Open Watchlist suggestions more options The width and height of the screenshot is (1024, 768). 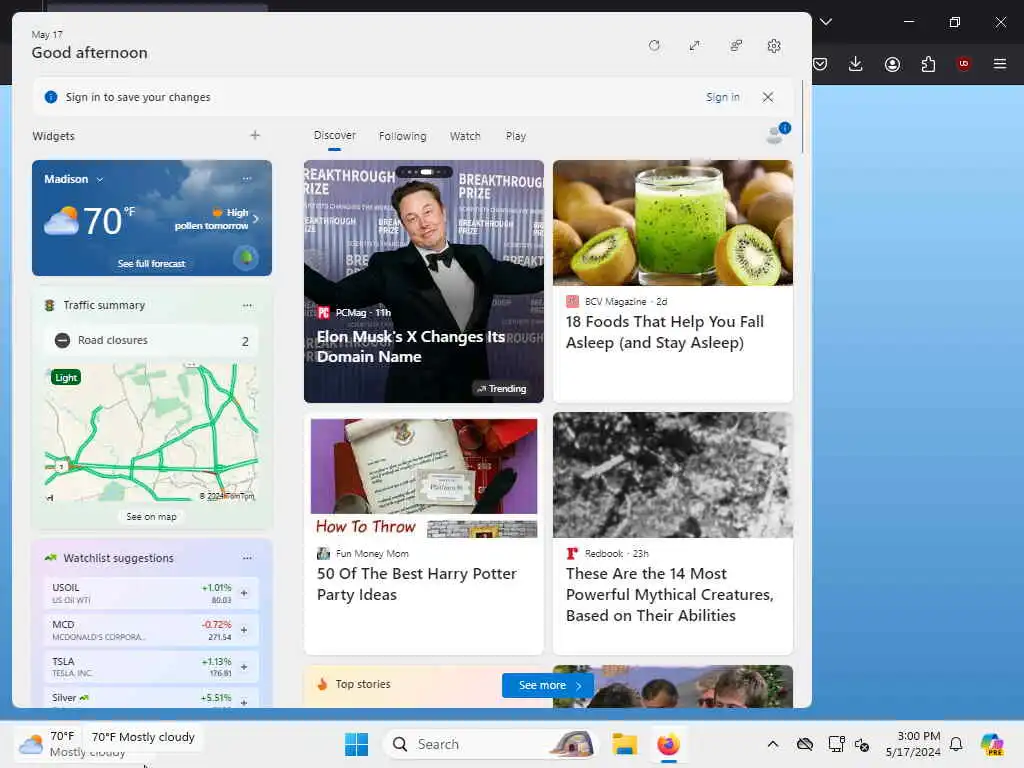pos(247,558)
